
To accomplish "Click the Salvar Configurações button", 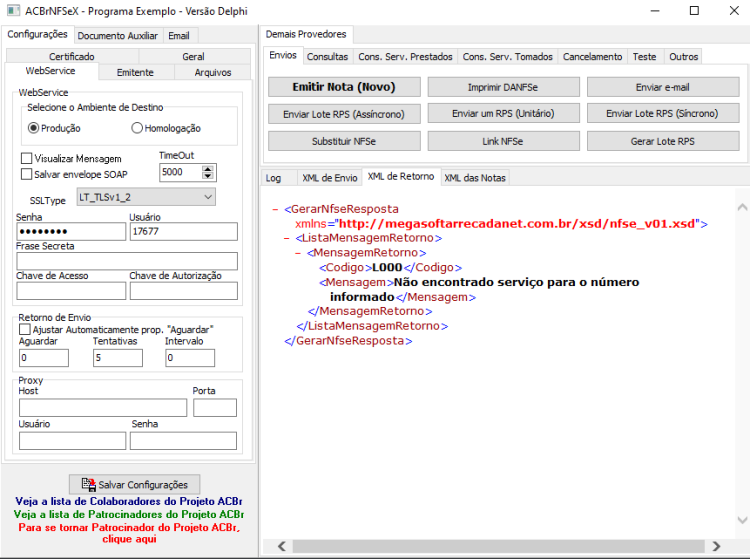I will 134,484.
